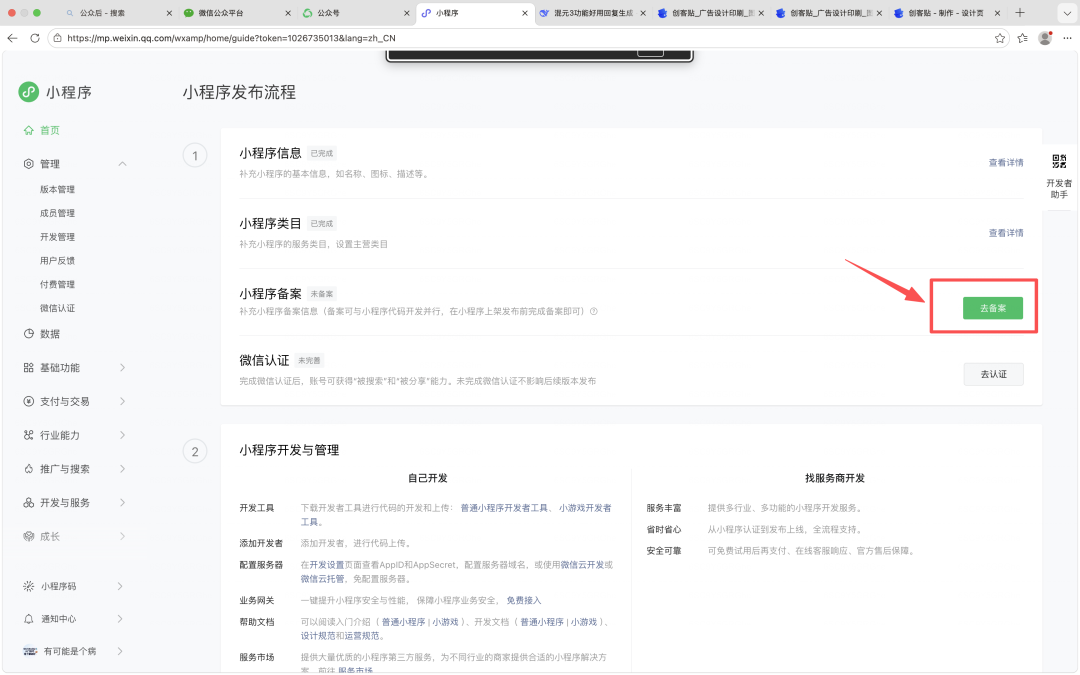Open 用户反馈 in the sidebar
The height and width of the screenshot is (675, 1080).
[57, 261]
